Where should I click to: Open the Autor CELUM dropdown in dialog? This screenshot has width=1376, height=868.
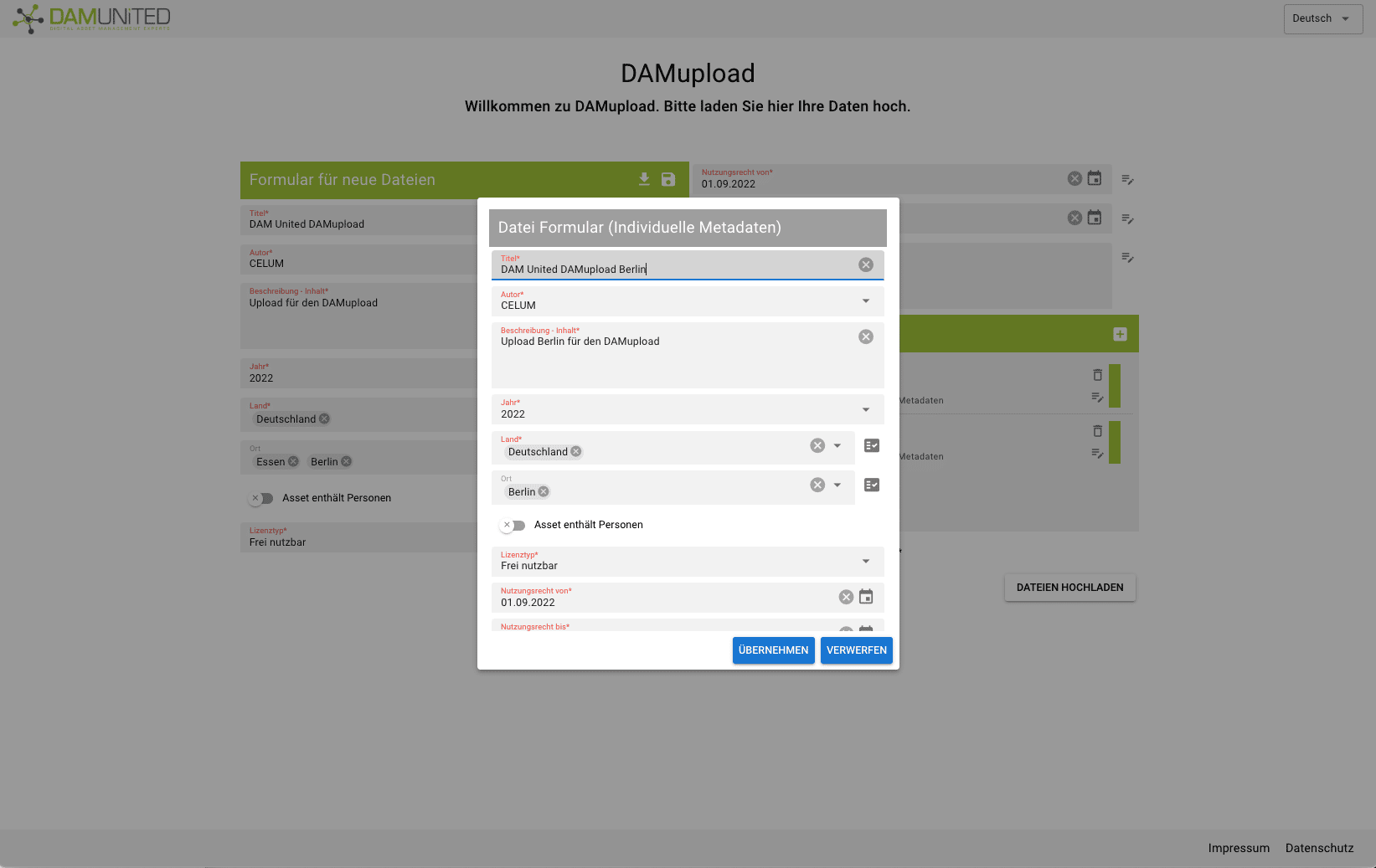[688, 301]
